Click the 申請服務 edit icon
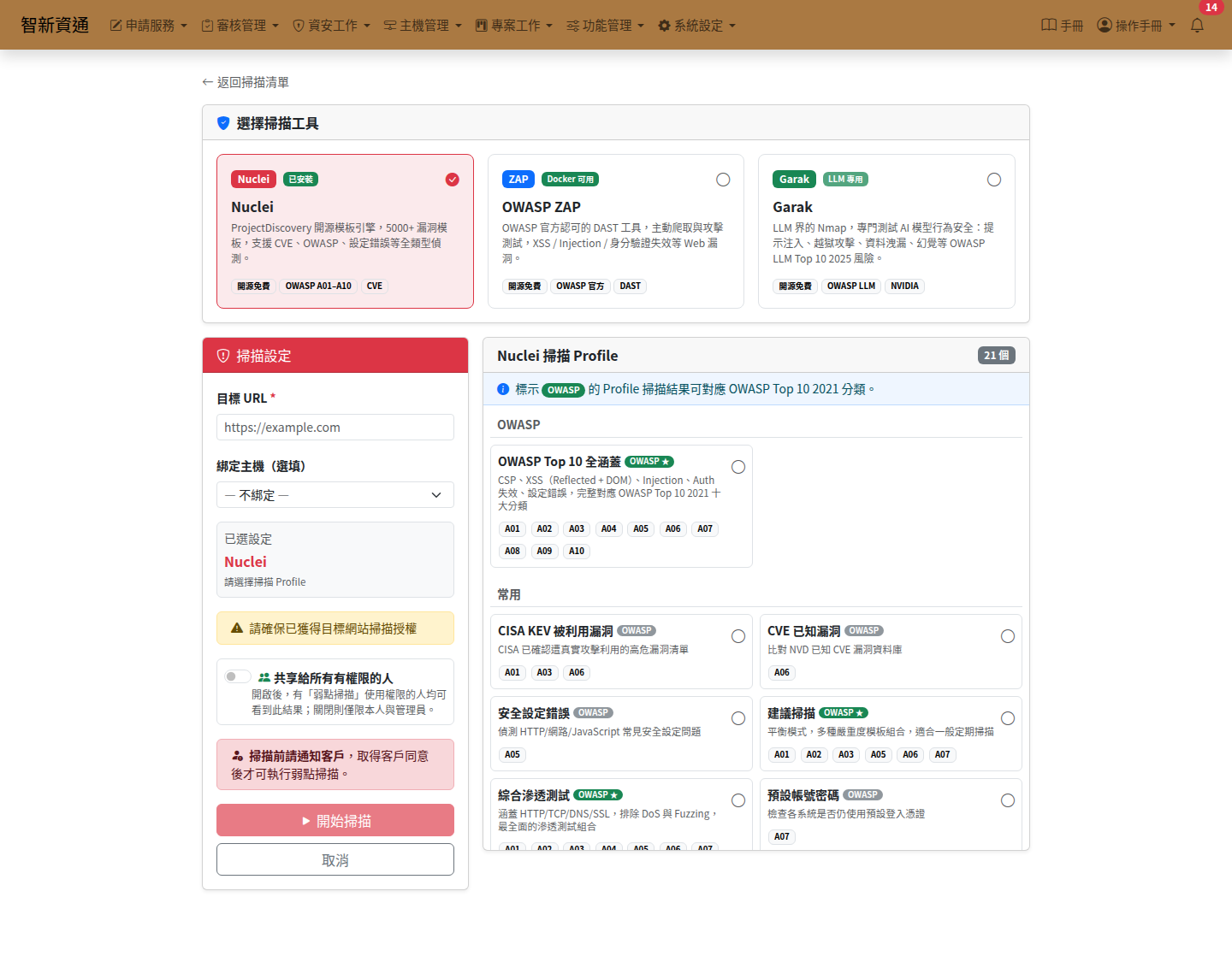 [x=116, y=26]
